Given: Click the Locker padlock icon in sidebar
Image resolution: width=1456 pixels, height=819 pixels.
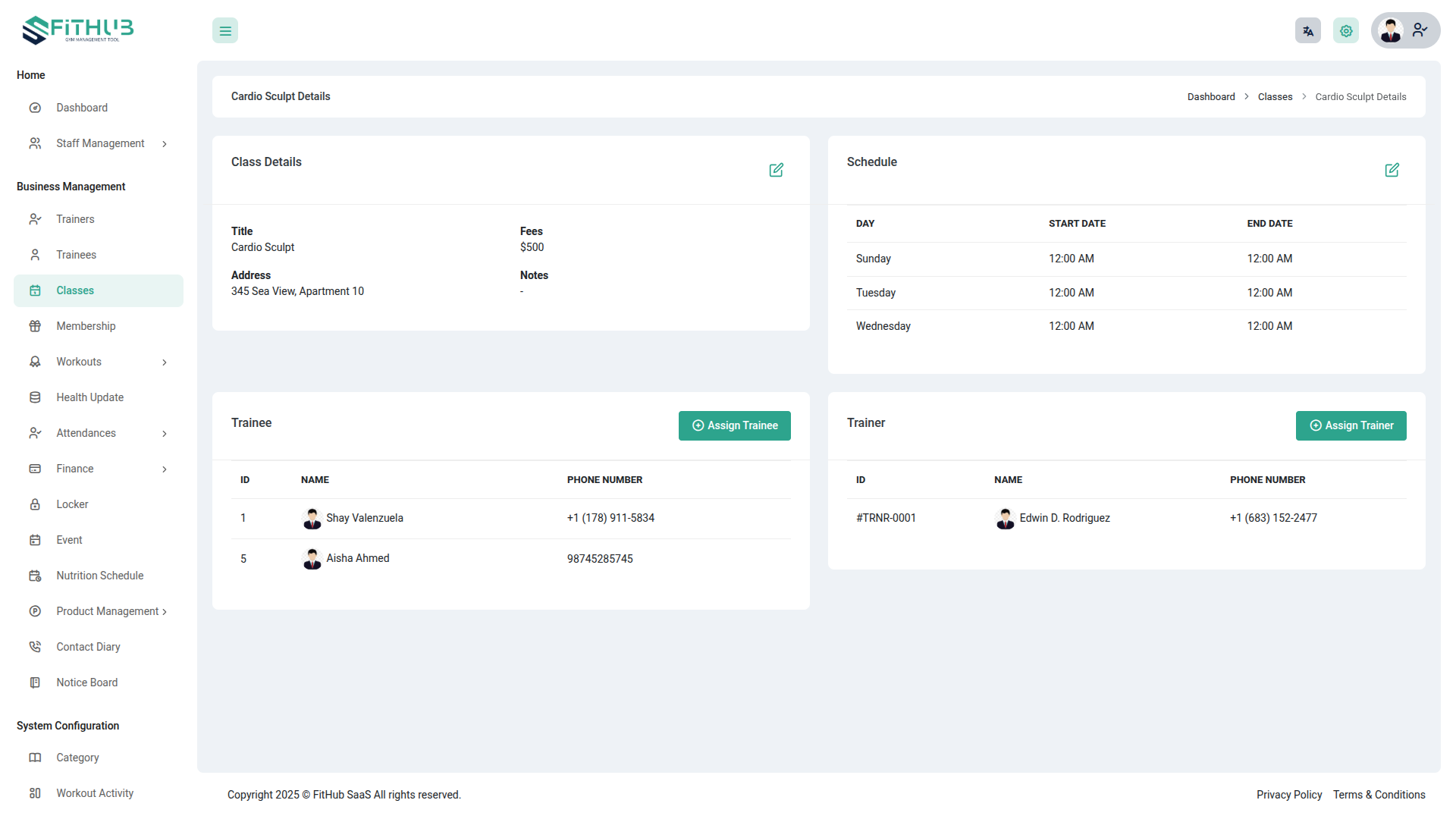Looking at the screenshot, I should pyautogui.click(x=35, y=504).
